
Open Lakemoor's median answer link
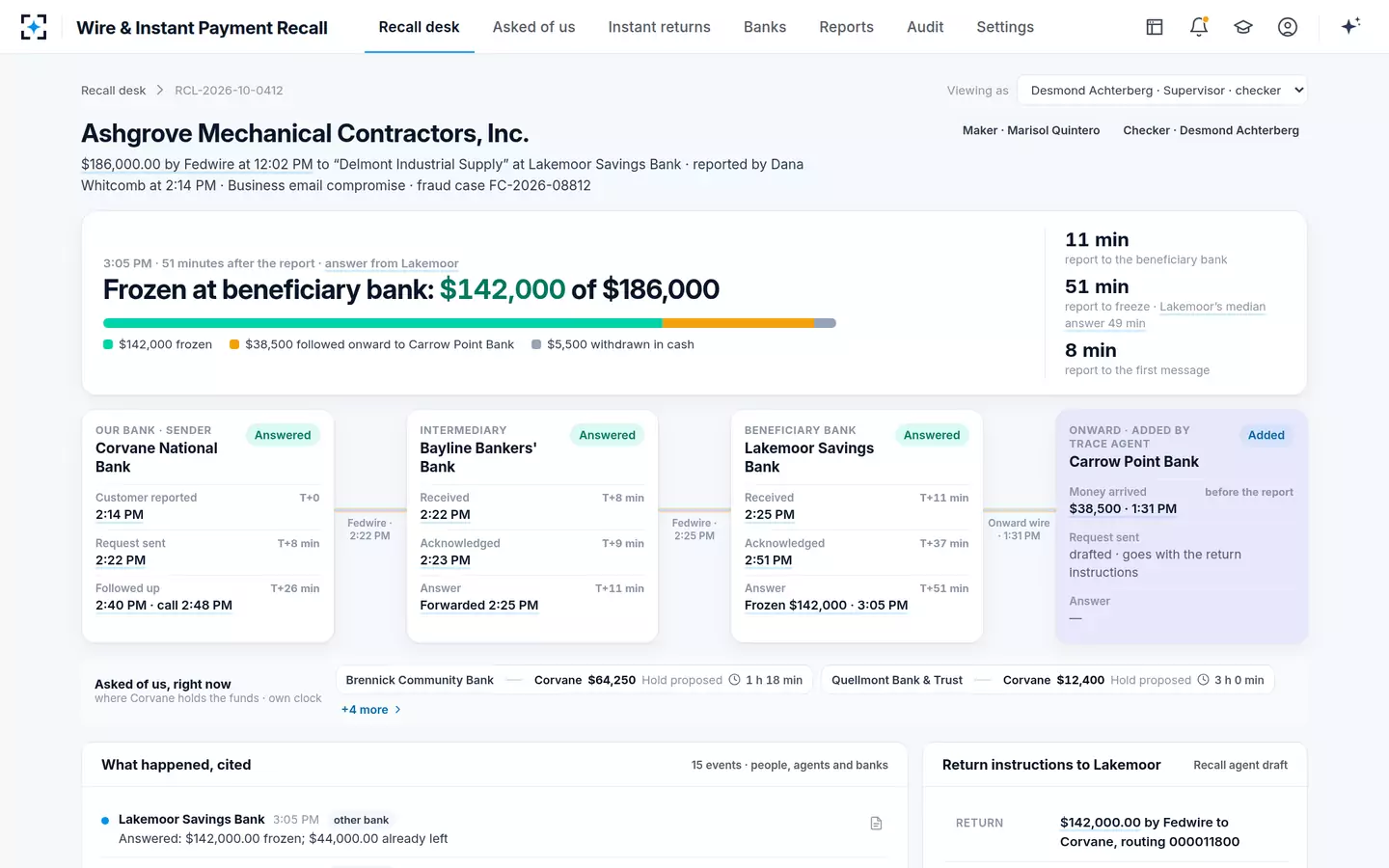[x=1165, y=314]
